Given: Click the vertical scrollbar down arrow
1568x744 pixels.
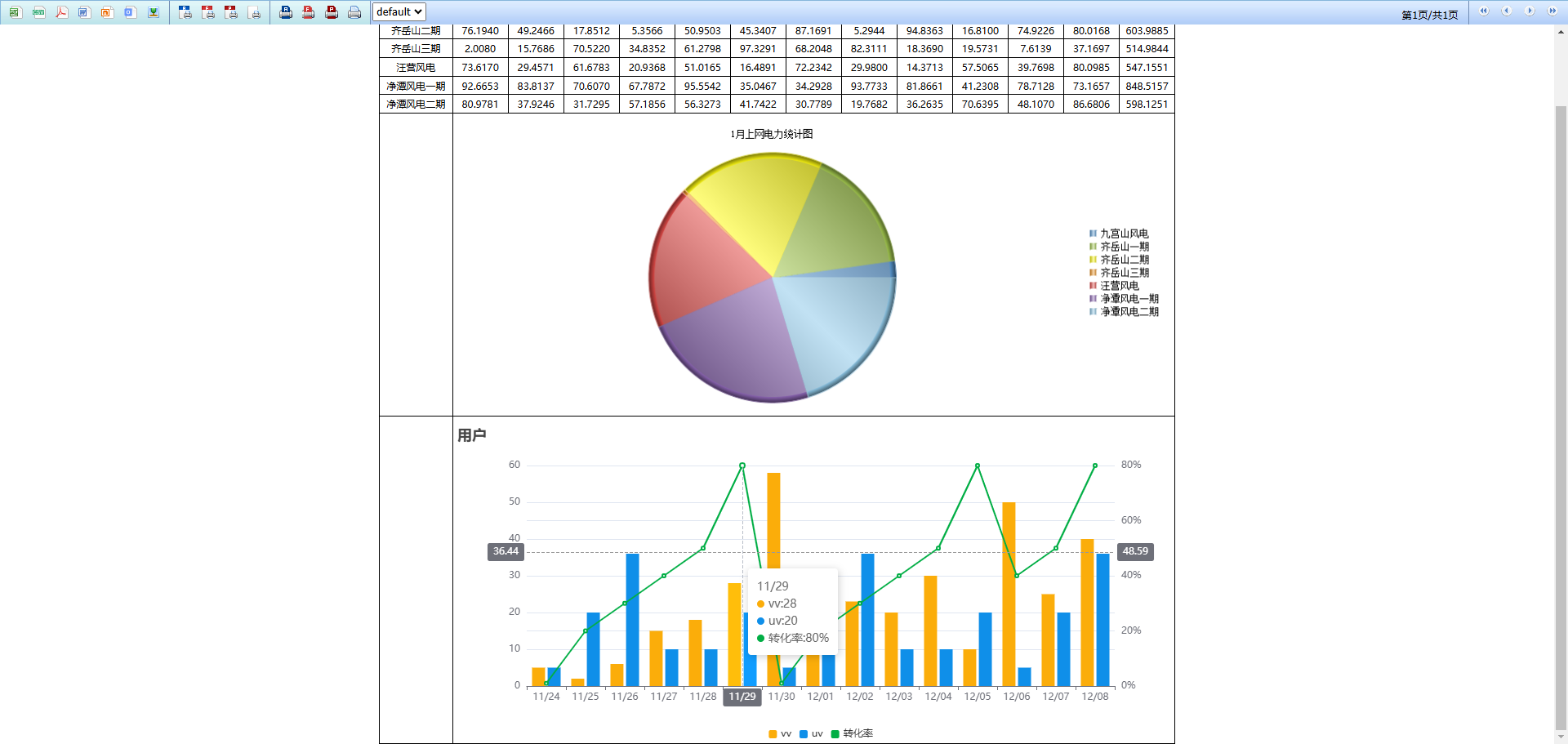Looking at the screenshot, I should pyautogui.click(x=1561, y=736).
